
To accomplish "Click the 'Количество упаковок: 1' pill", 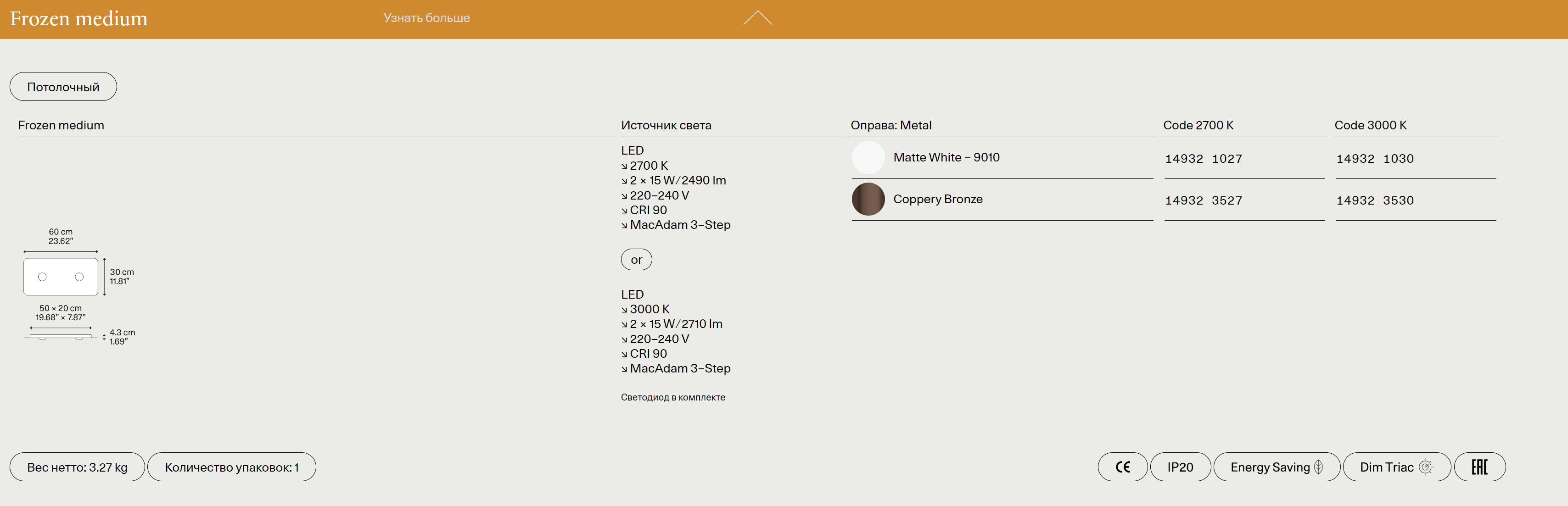I will click(231, 467).
